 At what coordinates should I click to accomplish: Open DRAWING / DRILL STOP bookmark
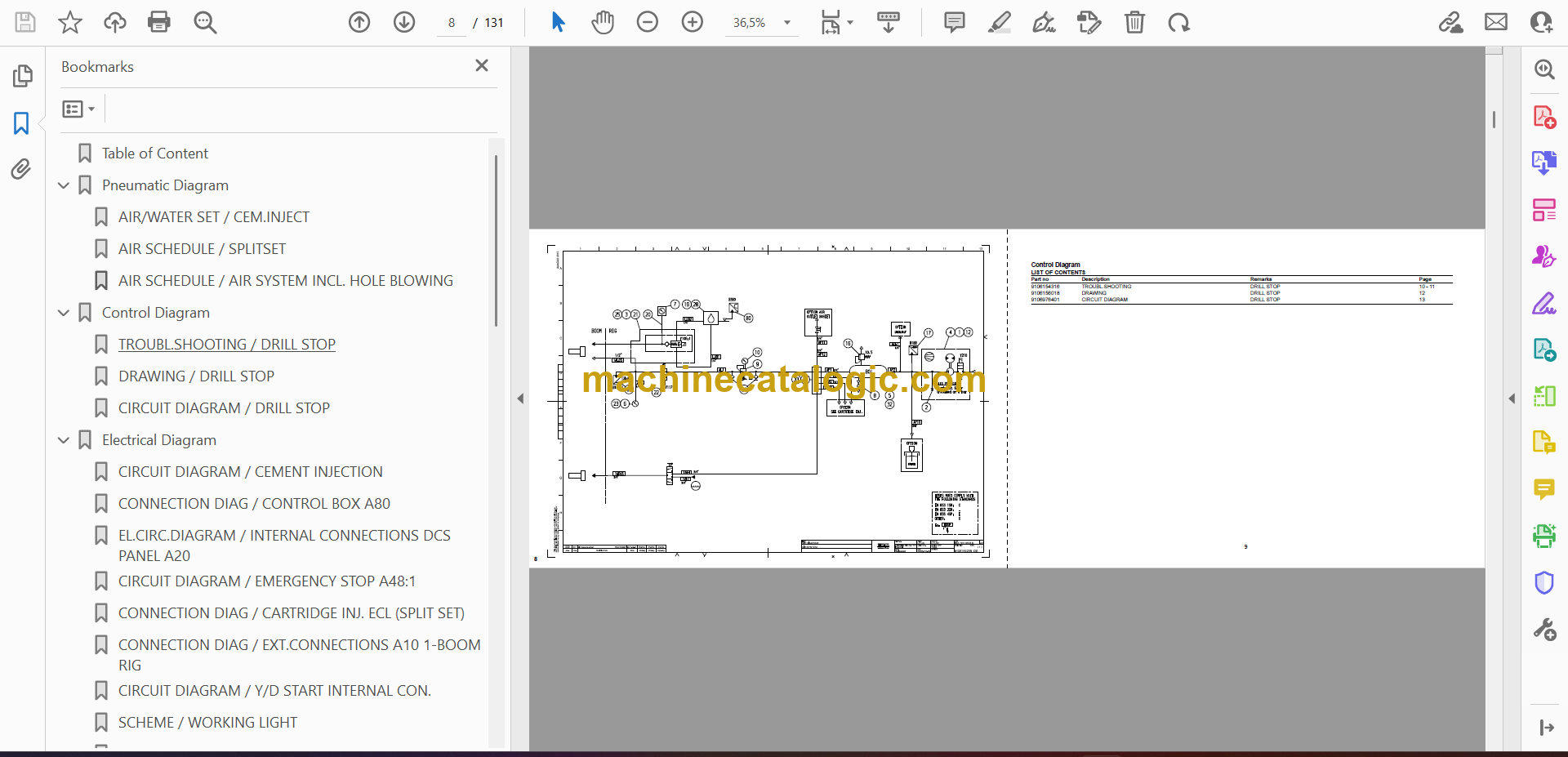196,376
